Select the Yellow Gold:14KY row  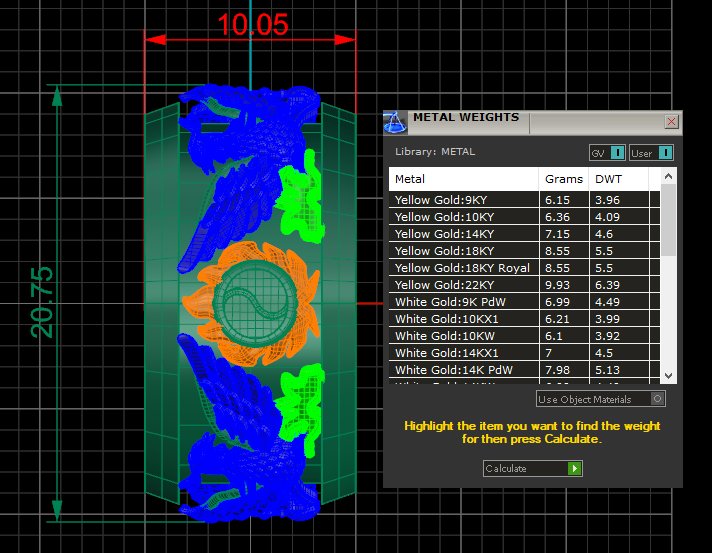click(524, 234)
